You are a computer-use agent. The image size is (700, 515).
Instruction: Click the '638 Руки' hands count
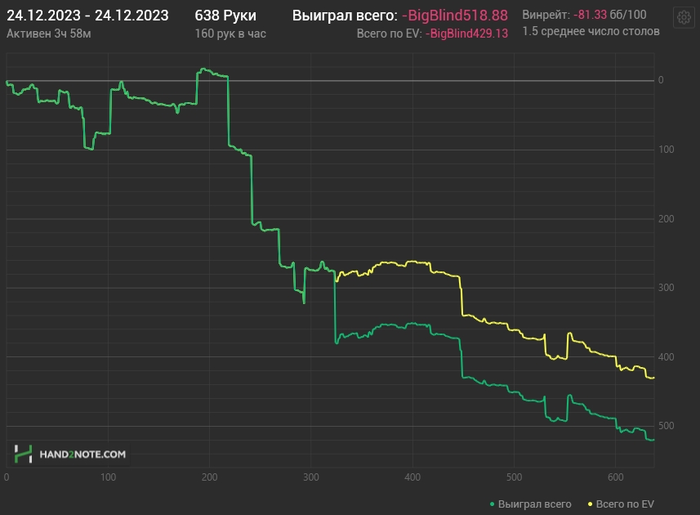pos(225,16)
